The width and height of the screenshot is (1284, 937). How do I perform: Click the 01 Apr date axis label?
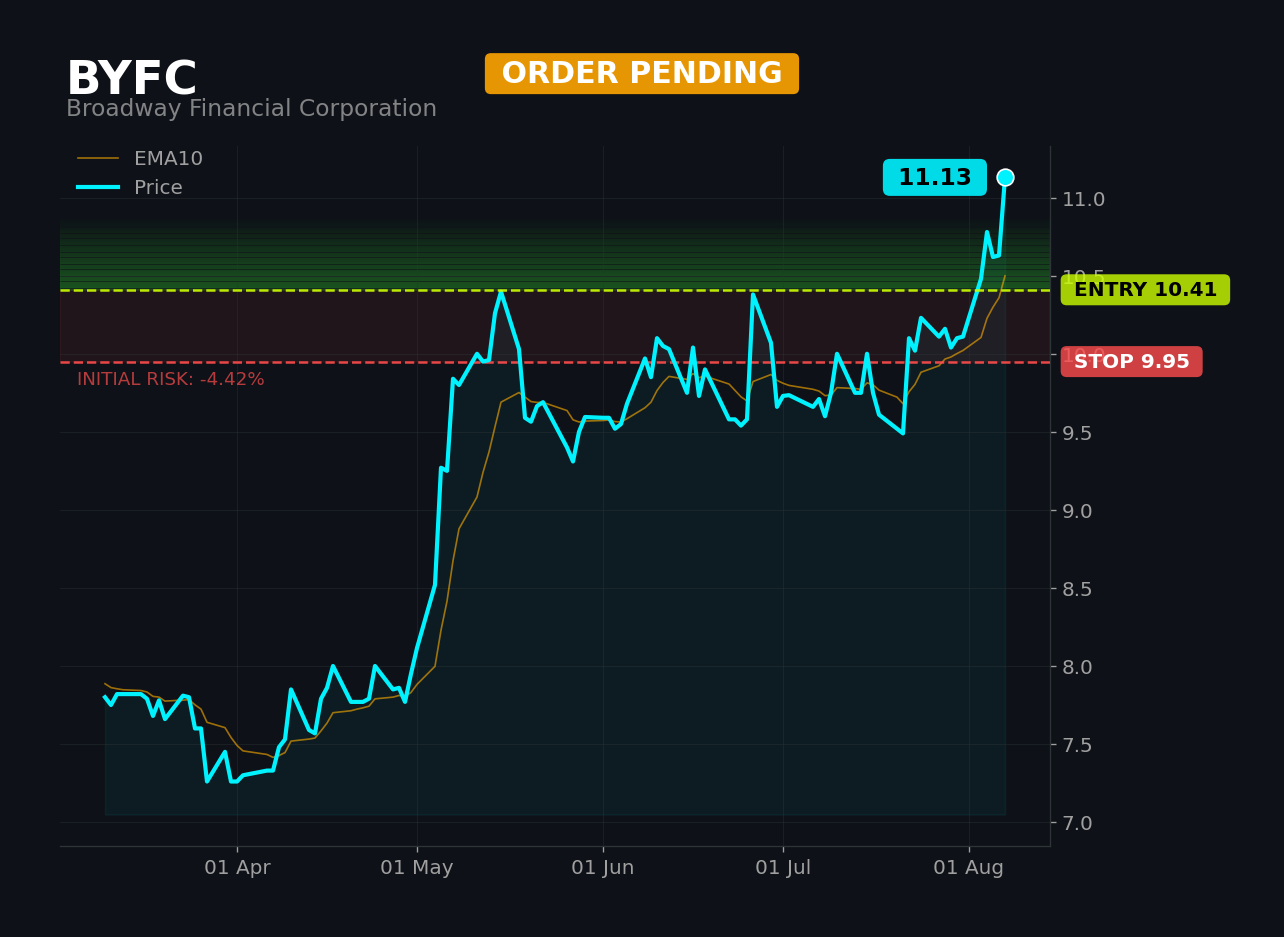[x=237, y=868]
